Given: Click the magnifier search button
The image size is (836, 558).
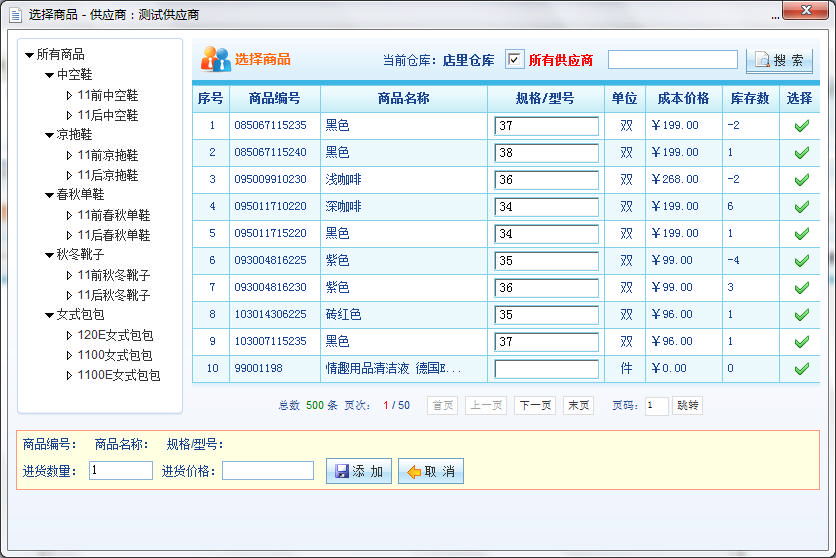Looking at the screenshot, I should (779, 60).
